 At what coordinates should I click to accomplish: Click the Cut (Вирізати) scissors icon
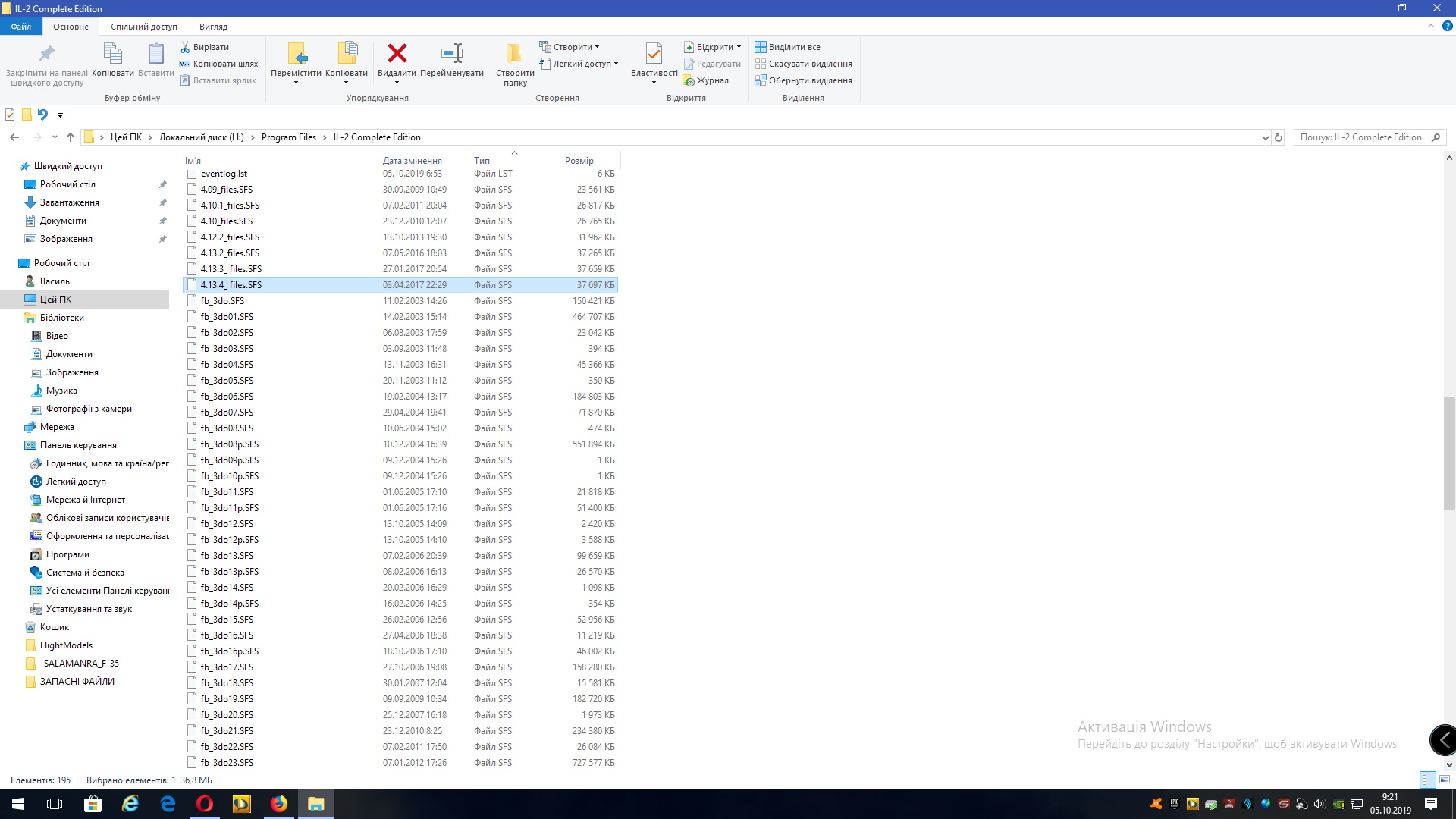click(185, 47)
